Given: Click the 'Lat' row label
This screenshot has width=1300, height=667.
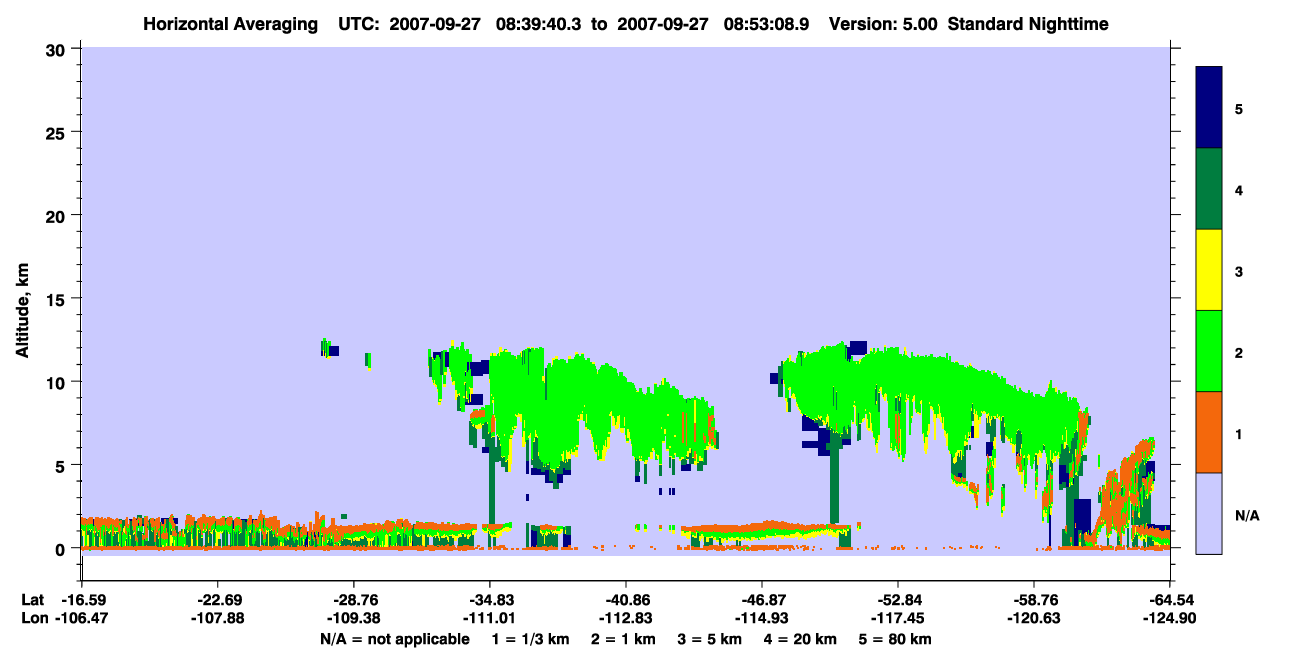Looking at the screenshot, I should click(33, 600).
